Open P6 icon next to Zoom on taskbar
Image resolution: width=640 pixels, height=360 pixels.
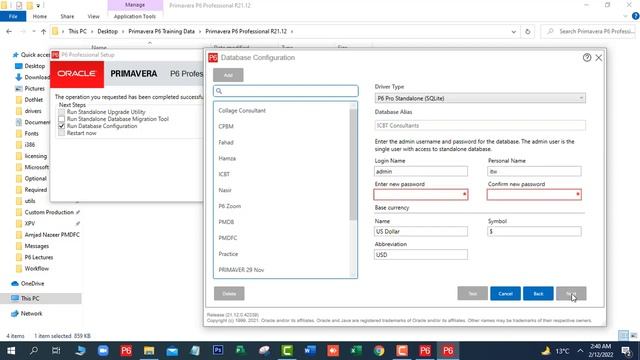click(126, 351)
